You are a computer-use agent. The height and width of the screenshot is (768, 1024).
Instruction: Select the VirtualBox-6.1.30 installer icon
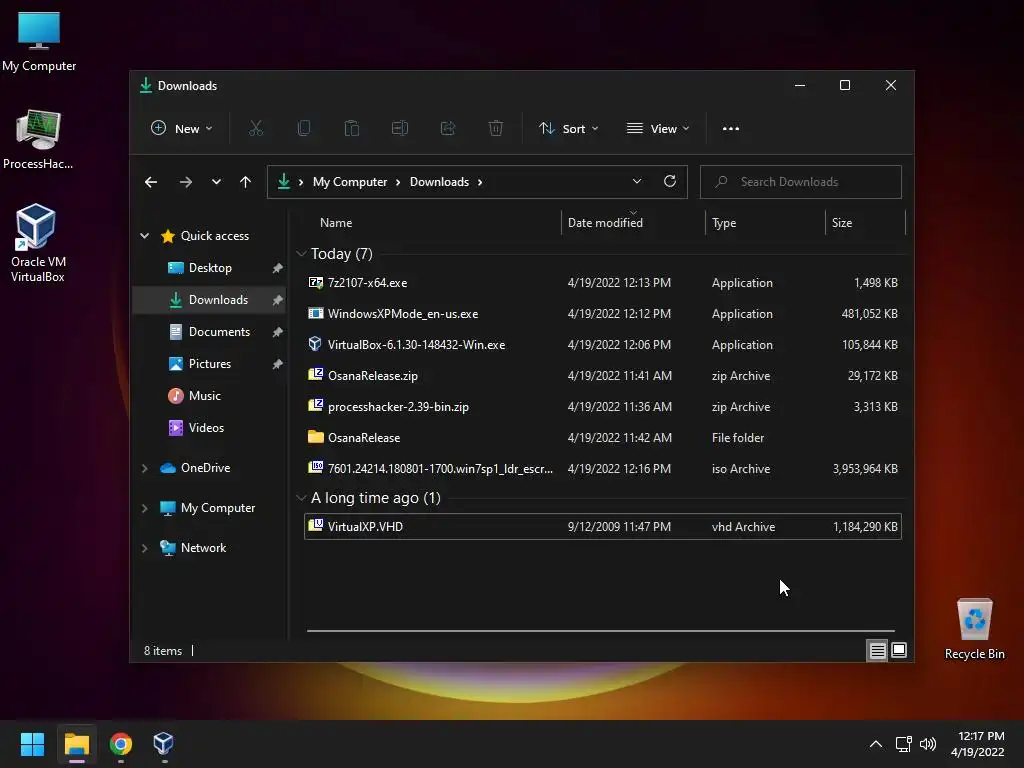(315, 344)
